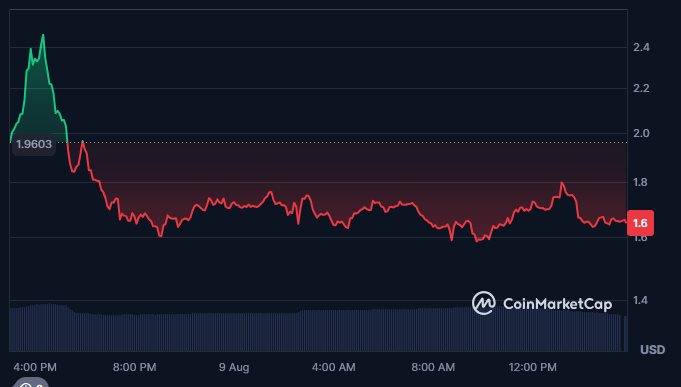Click the 1.4 price axis label
681x387 pixels.
pyautogui.click(x=640, y=300)
